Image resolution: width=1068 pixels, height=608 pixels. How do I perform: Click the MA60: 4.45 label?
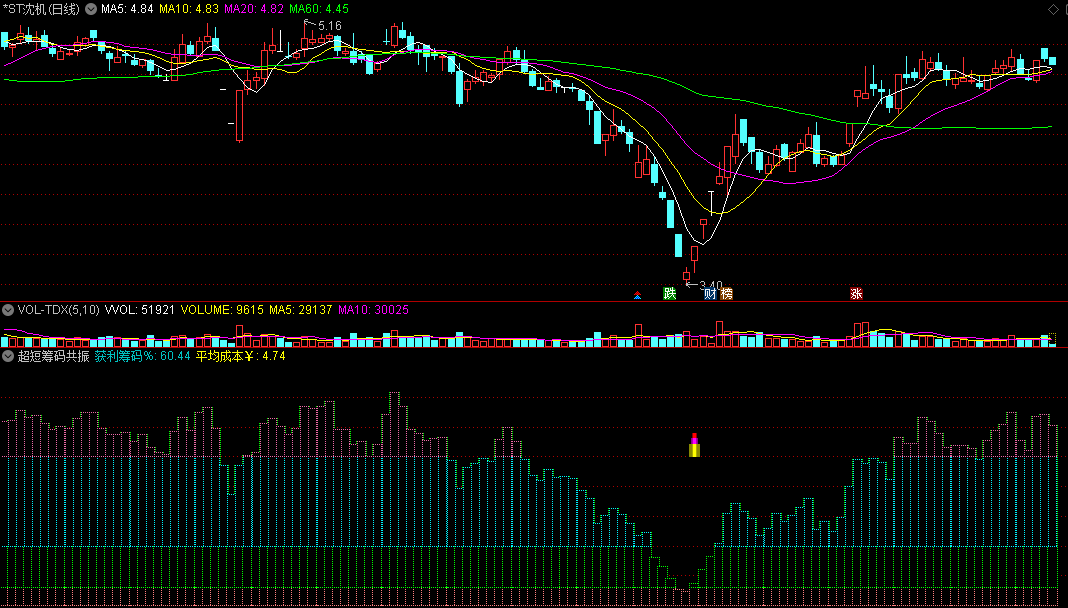point(319,10)
